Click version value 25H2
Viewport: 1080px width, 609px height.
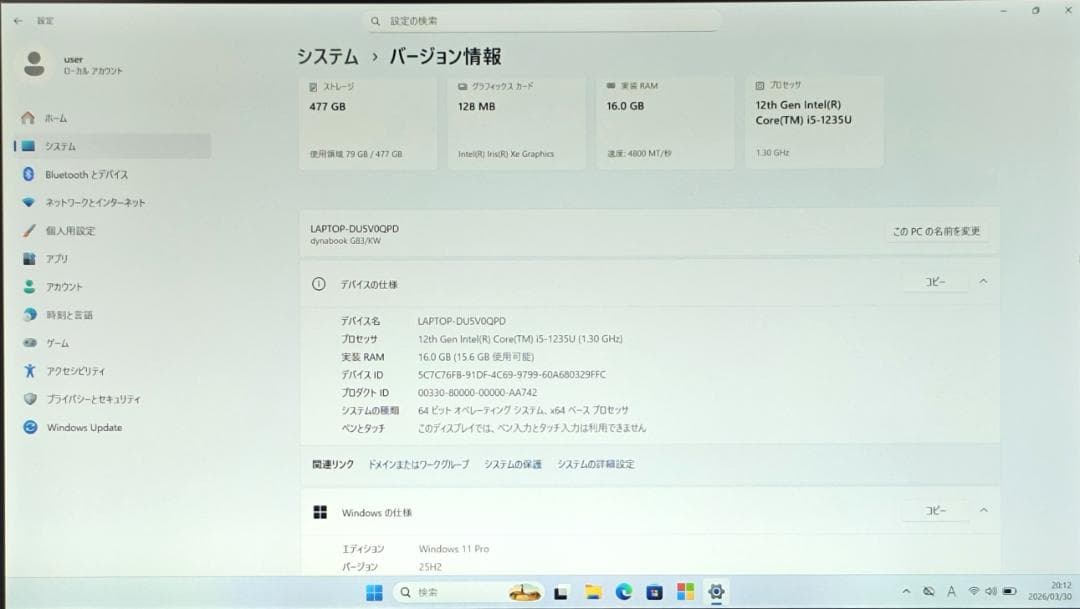(x=430, y=567)
